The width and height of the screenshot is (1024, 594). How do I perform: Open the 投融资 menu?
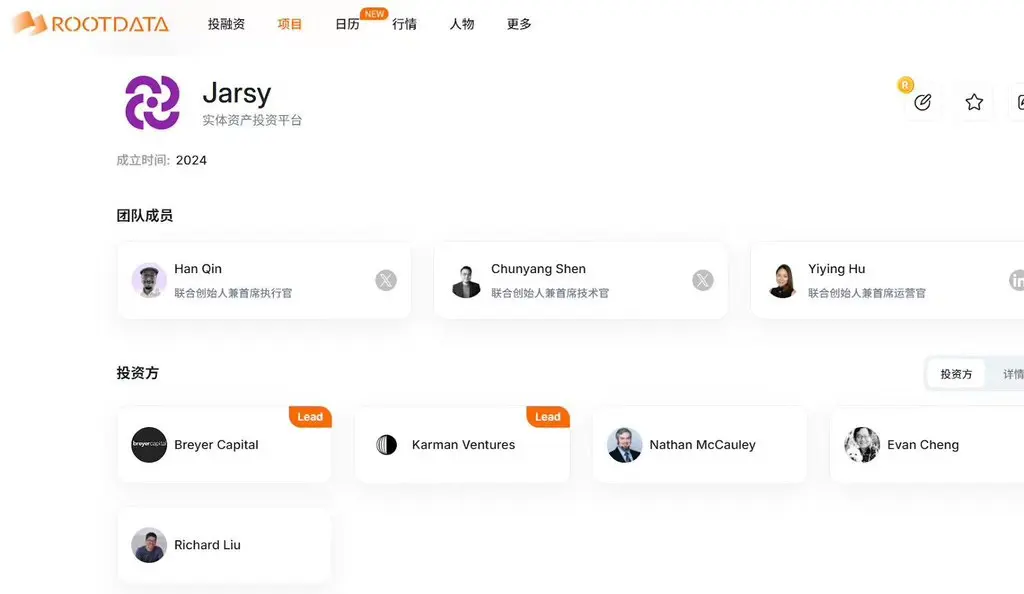coord(226,24)
